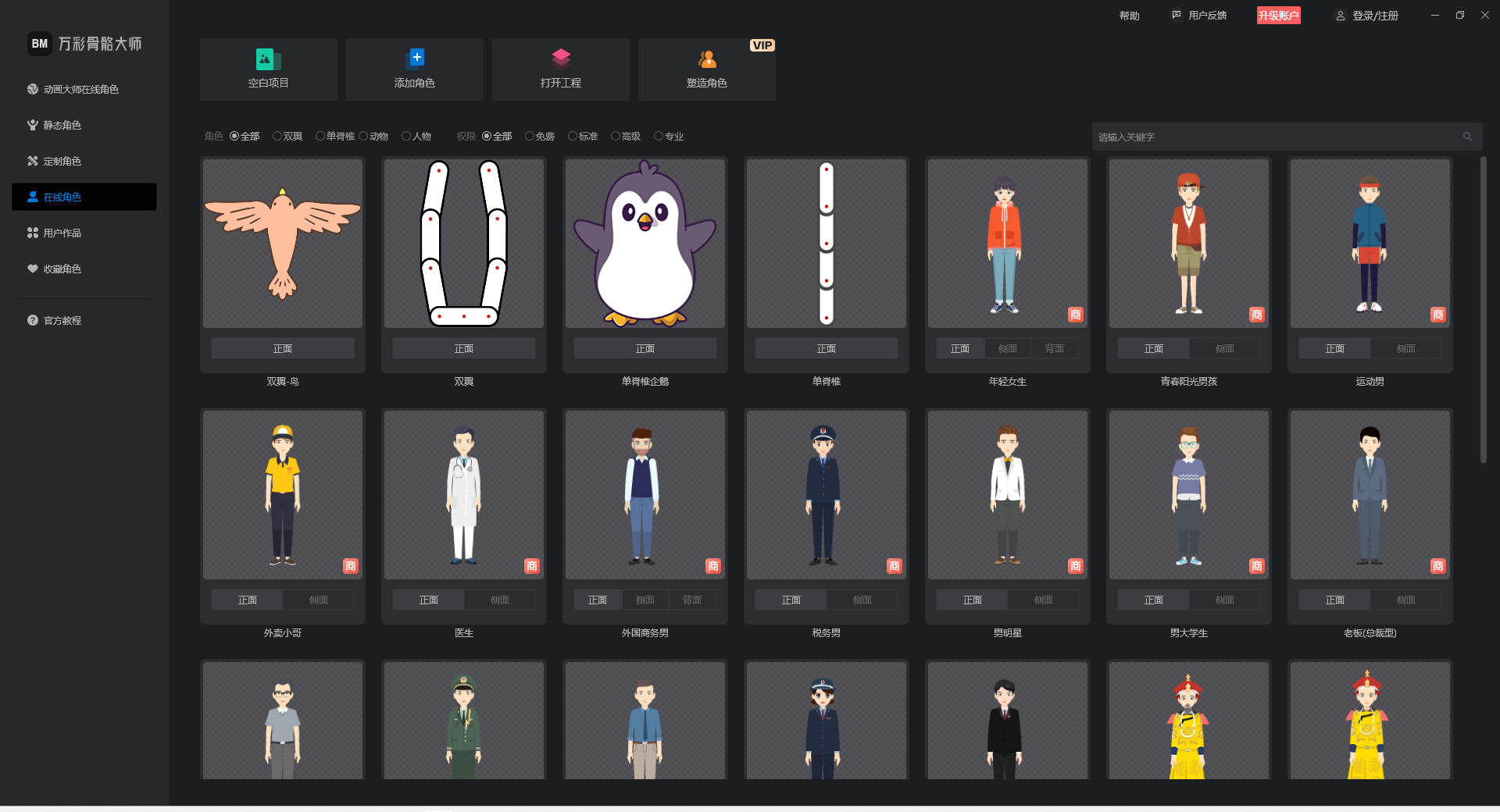Open 收藏角色 heart icon in sidebar
Viewport: 1500px width, 812px height.
(33, 269)
